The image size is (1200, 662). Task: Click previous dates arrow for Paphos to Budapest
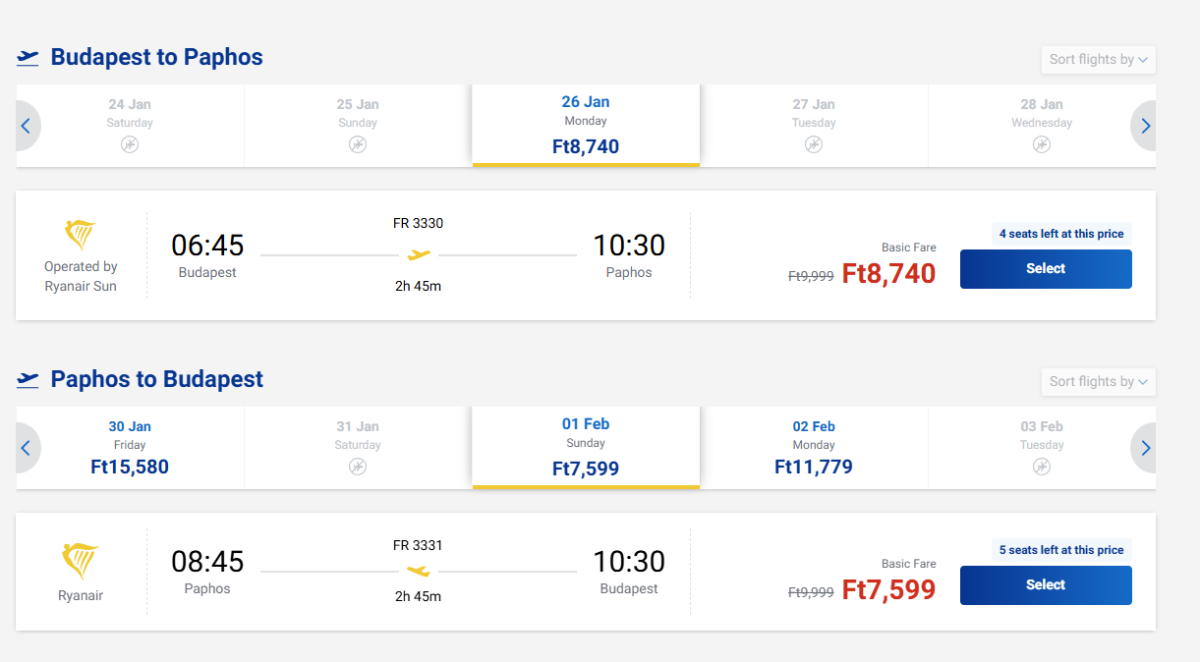pyautogui.click(x=26, y=448)
